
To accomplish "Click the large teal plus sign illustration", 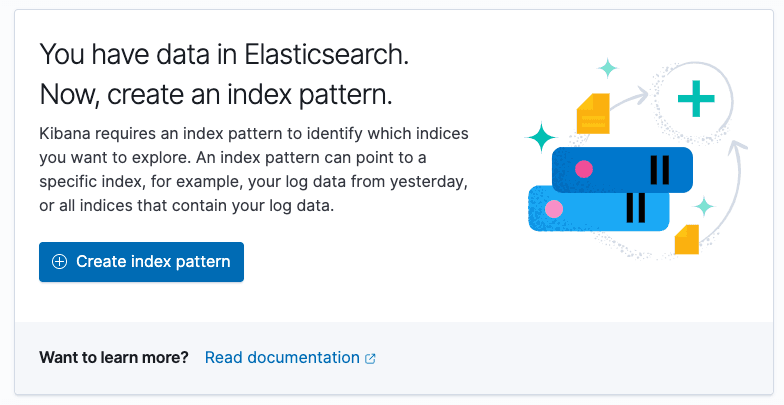I will [x=696, y=99].
